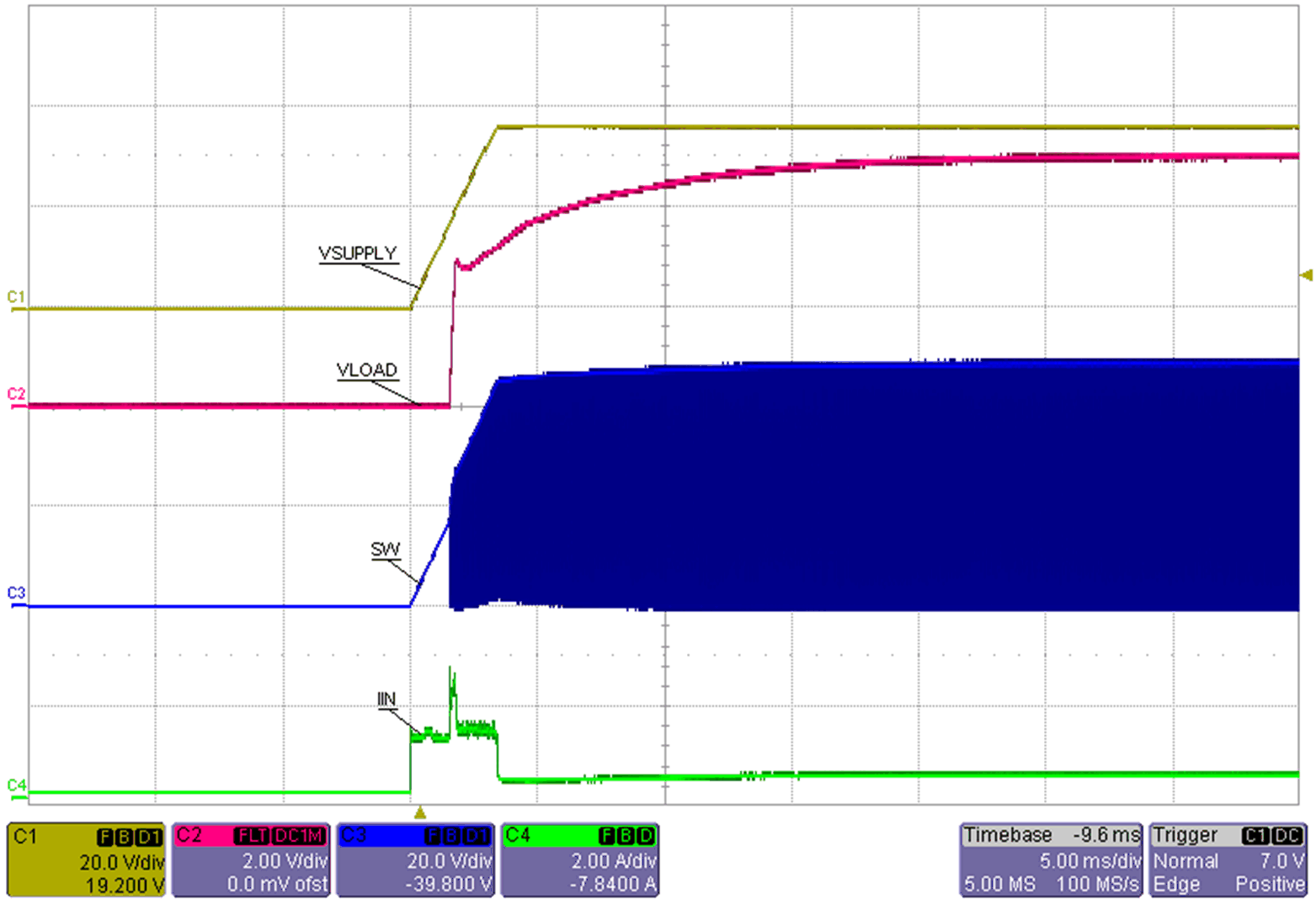
Task: Select the C1 trigger source badge
Action: pyautogui.click(x=1254, y=835)
